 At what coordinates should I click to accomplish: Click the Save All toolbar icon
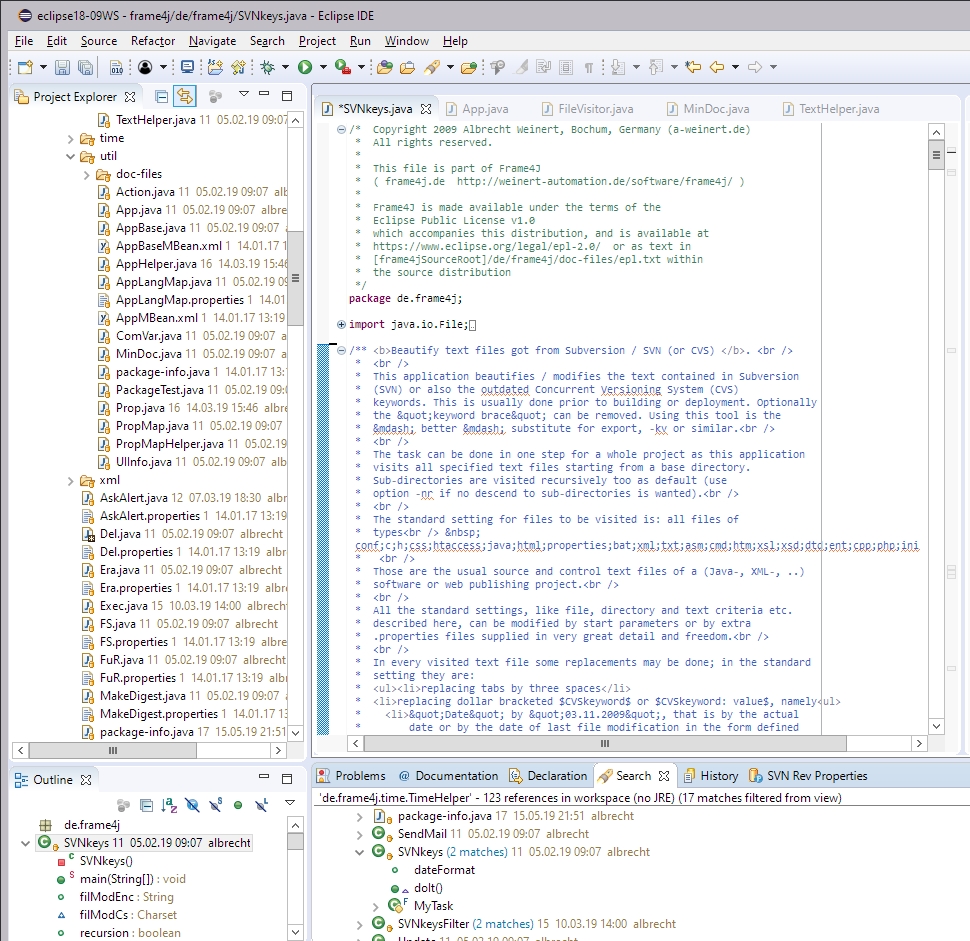click(85, 67)
